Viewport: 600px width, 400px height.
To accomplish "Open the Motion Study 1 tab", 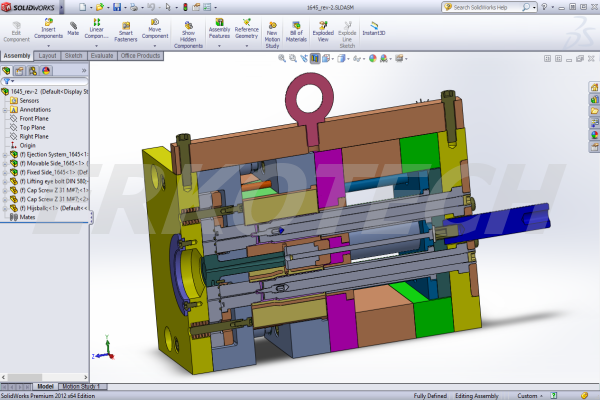I will 83,386.
